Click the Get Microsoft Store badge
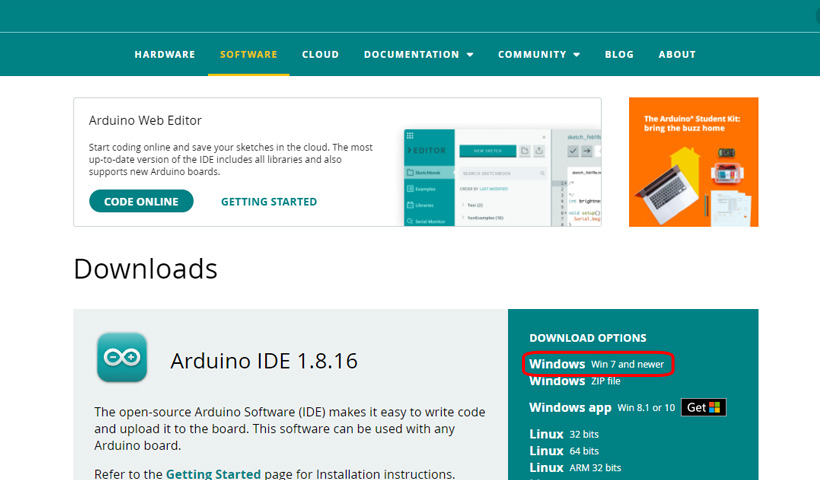Screen dimensions: 820x480 [703, 407]
